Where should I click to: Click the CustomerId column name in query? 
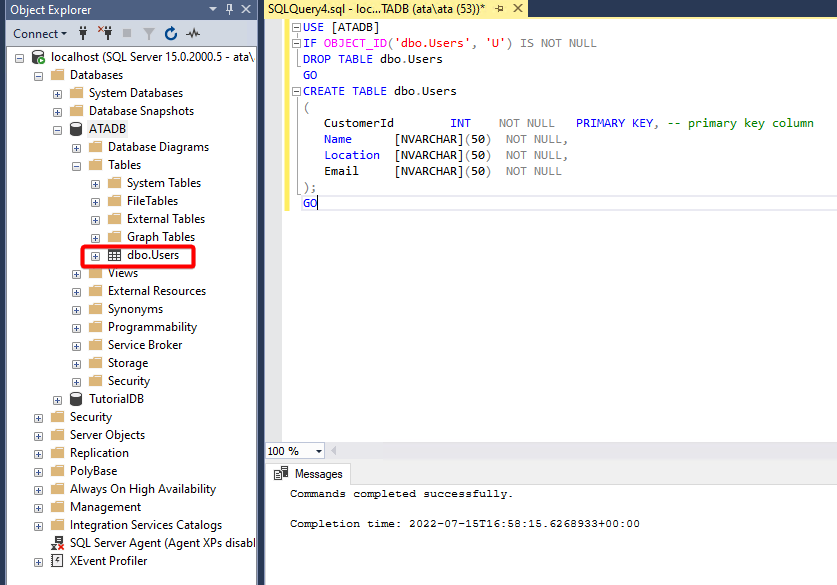point(359,123)
